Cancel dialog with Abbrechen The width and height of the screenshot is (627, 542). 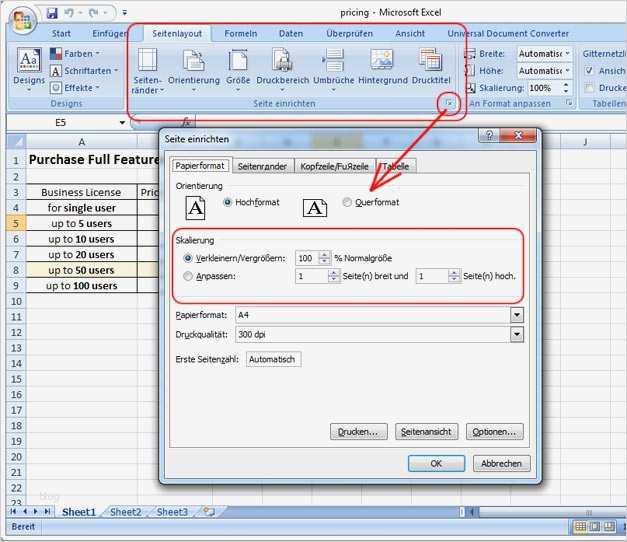tap(501, 464)
